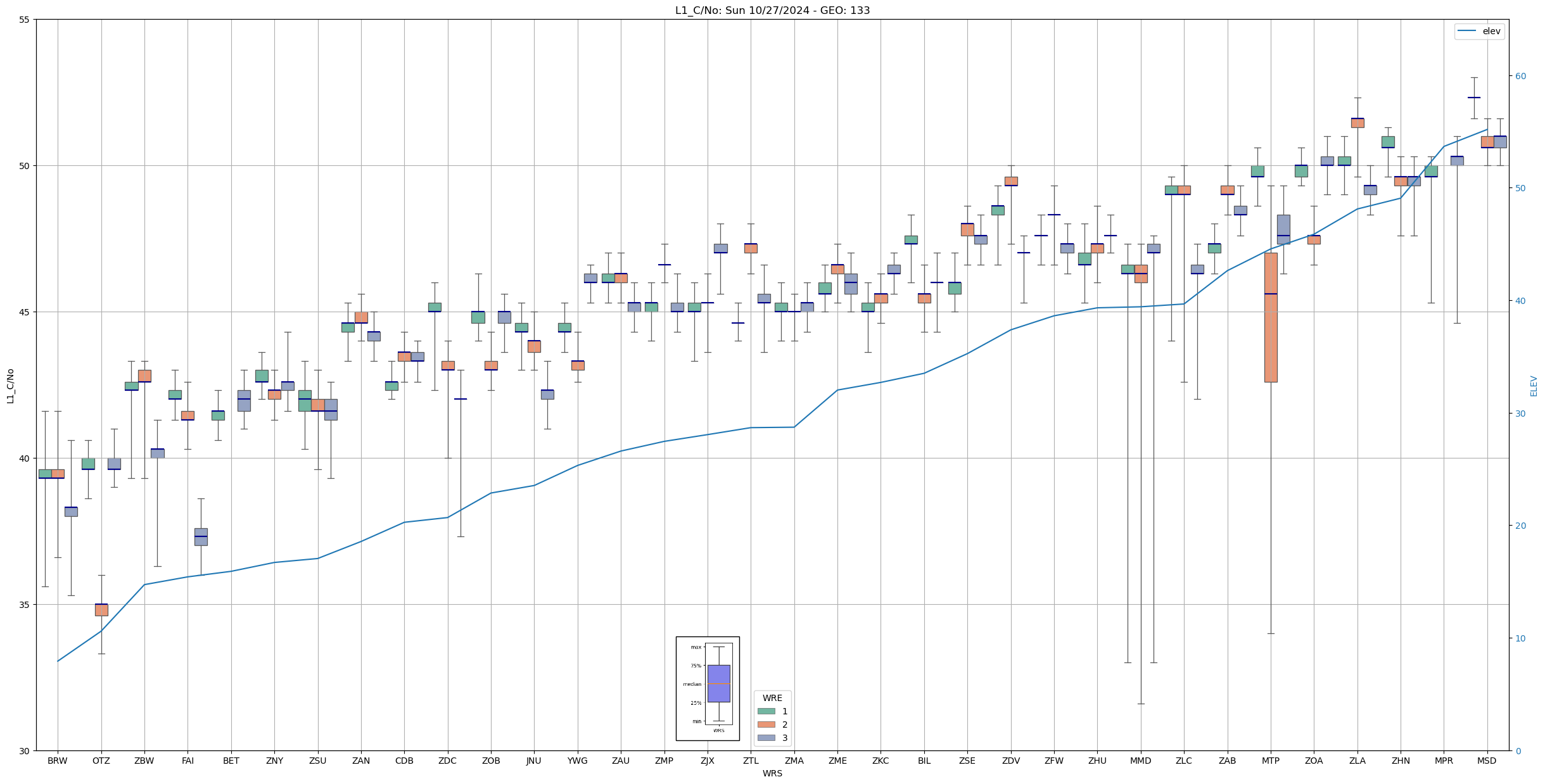
Task: Click the ZOB station label
Action: point(491,761)
